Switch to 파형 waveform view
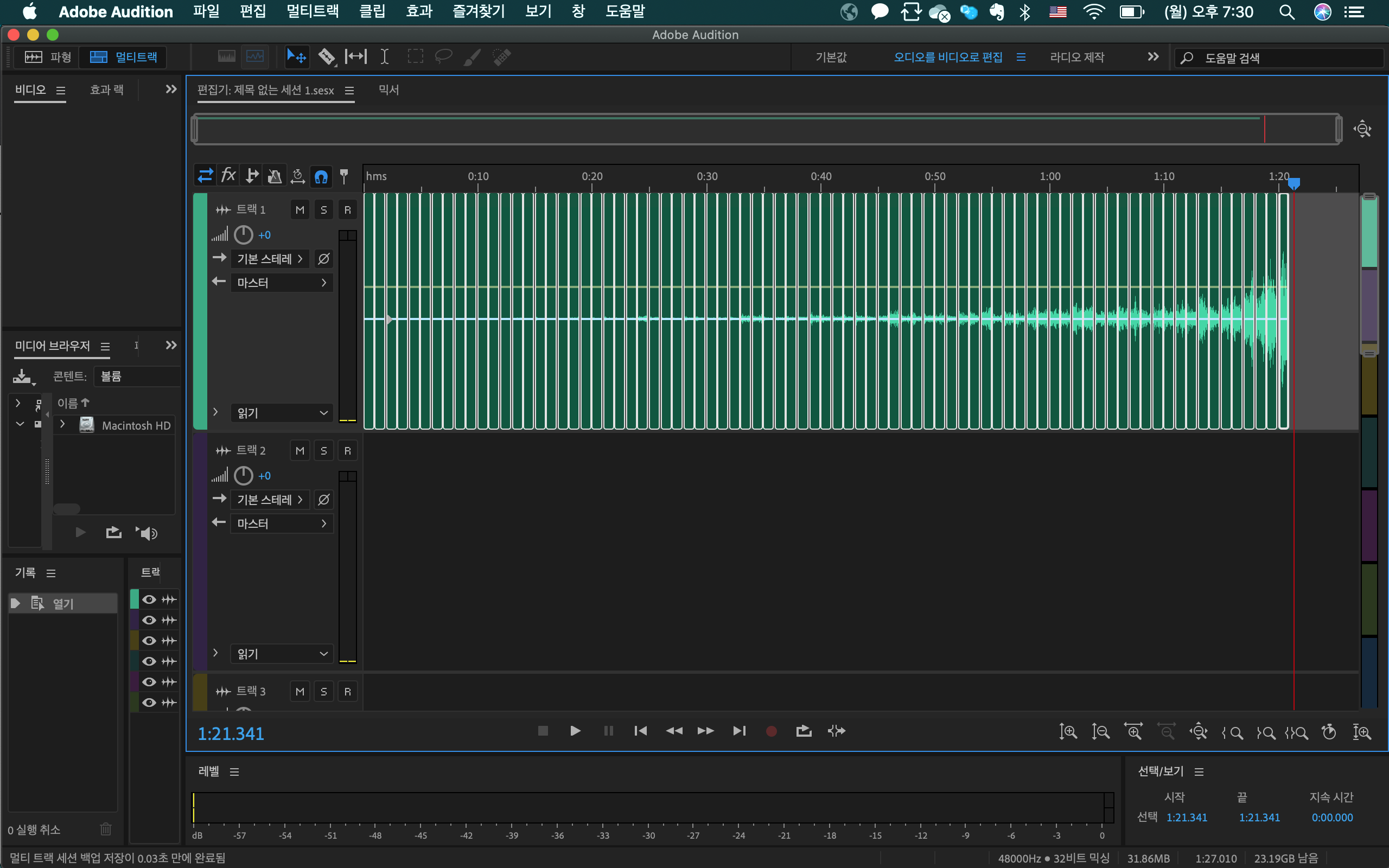The height and width of the screenshot is (868, 1389). 48,57
